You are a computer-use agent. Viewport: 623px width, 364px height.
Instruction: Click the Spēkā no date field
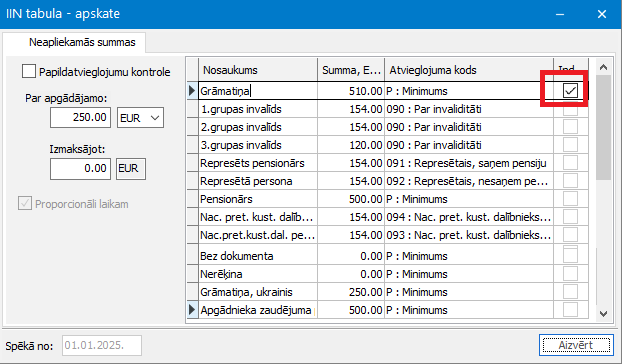(102, 345)
